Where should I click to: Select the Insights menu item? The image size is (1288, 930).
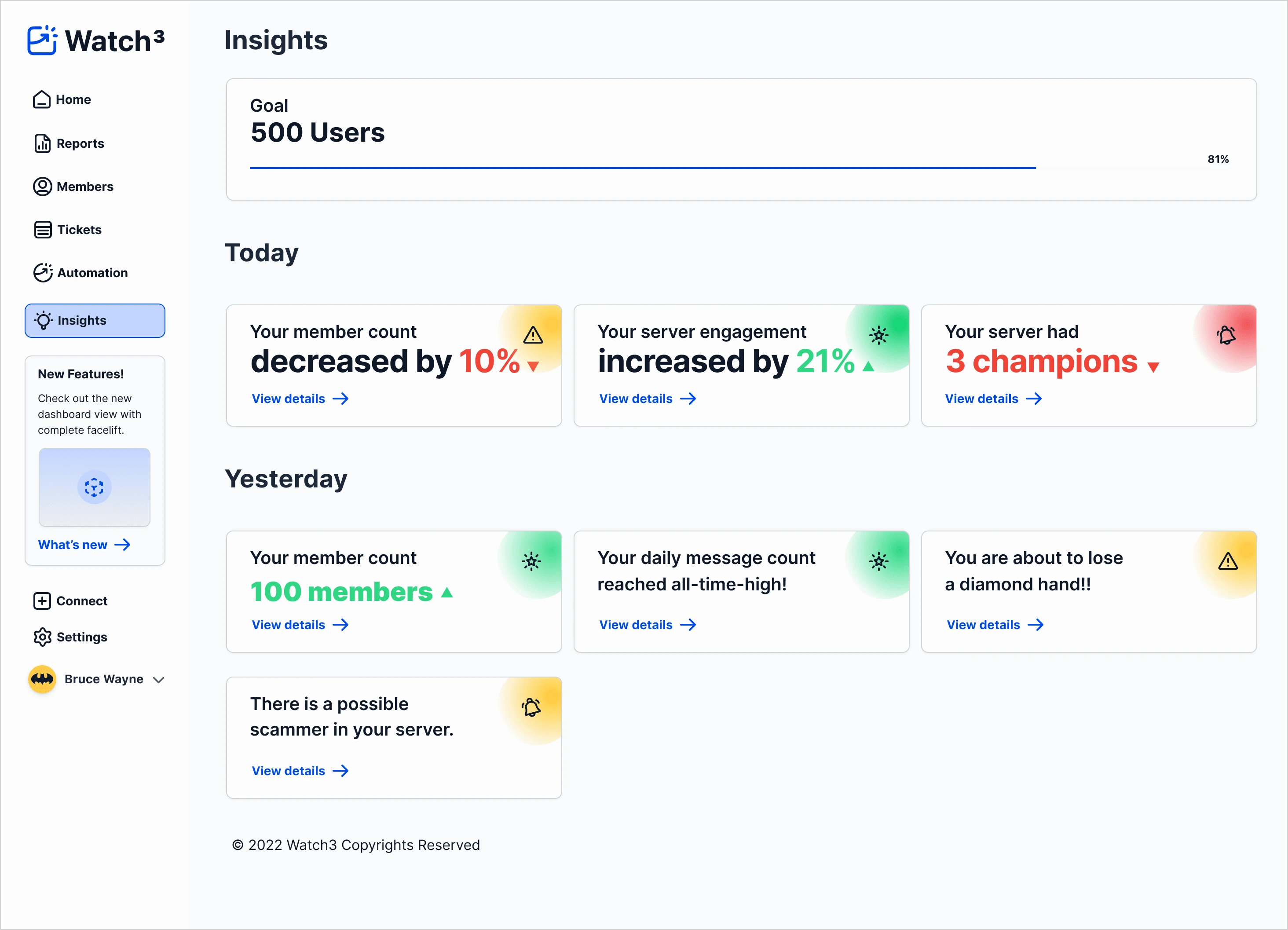coord(95,320)
